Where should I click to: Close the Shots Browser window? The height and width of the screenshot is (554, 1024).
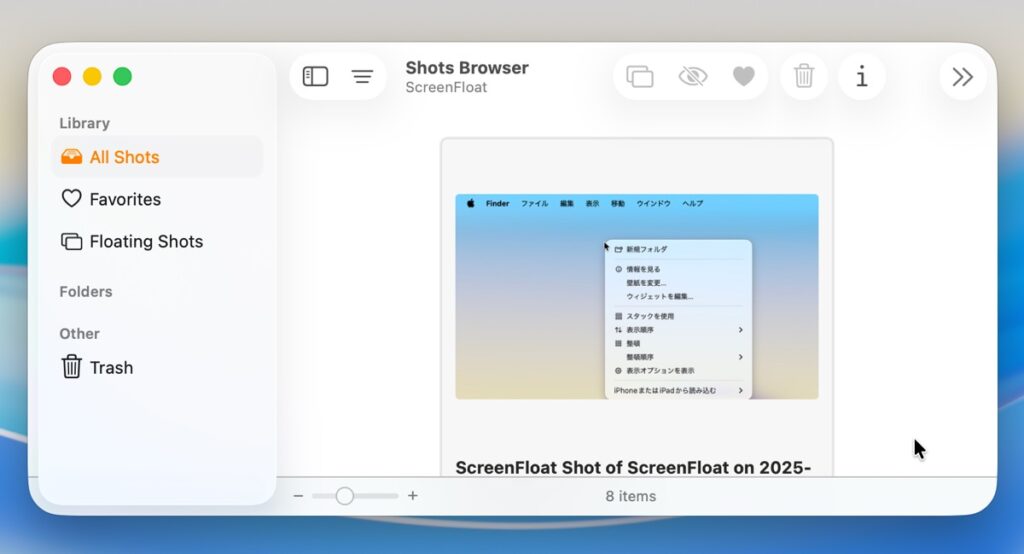62,77
